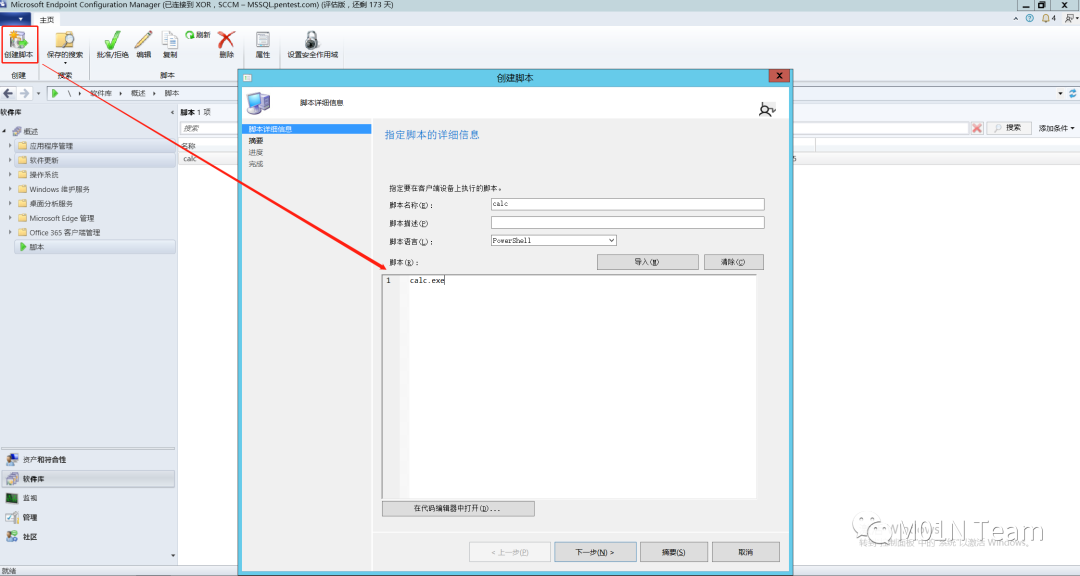This screenshot has width=1080, height=576.
Task: Click 在代码编辑器中打开 button
Action: 458,508
